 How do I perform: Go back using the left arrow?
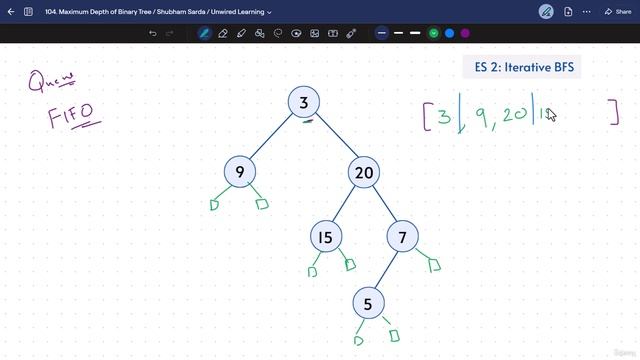[x=11, y=12]
